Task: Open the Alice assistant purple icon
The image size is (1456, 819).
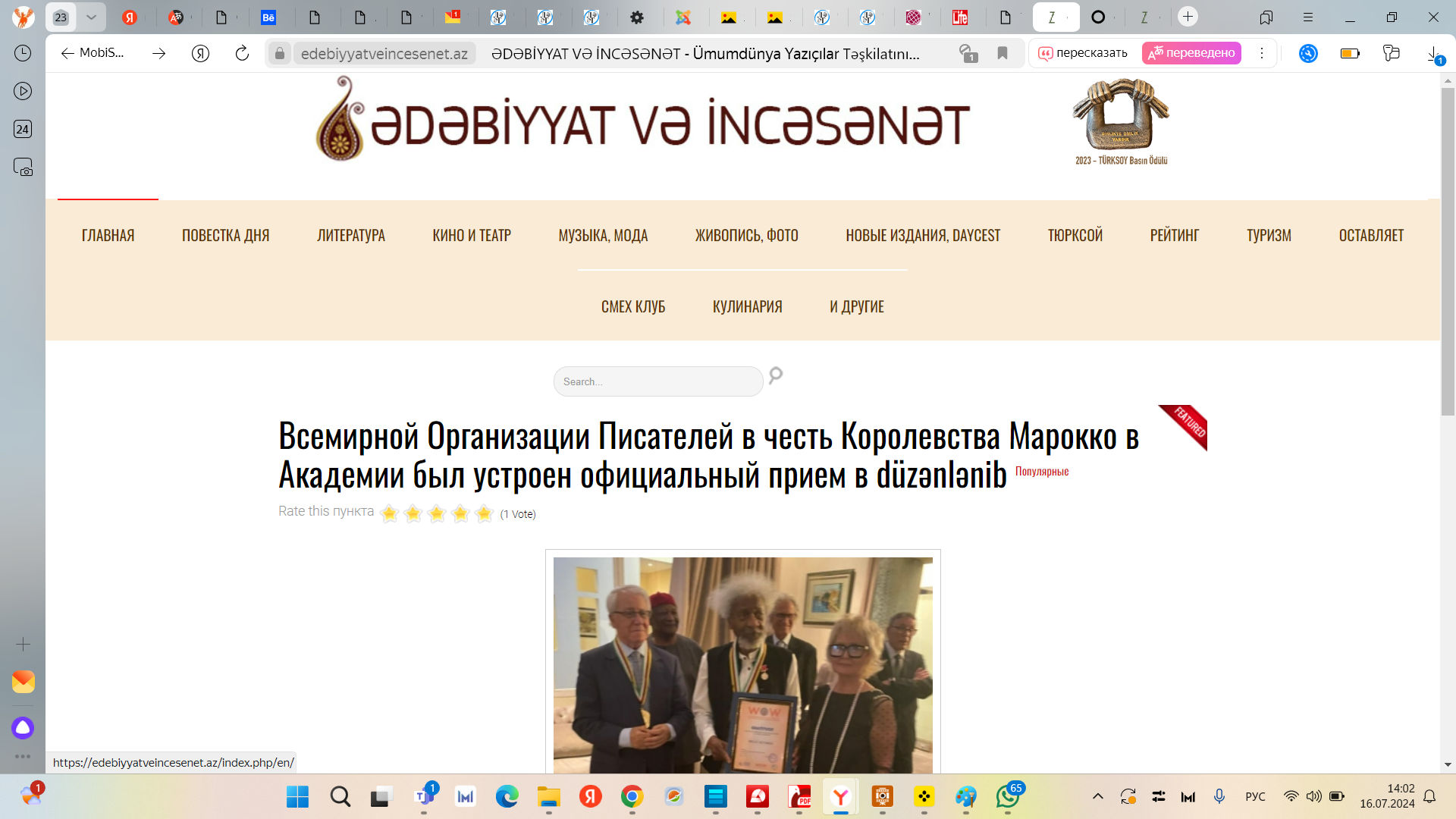Action: (x=23, y=728)
